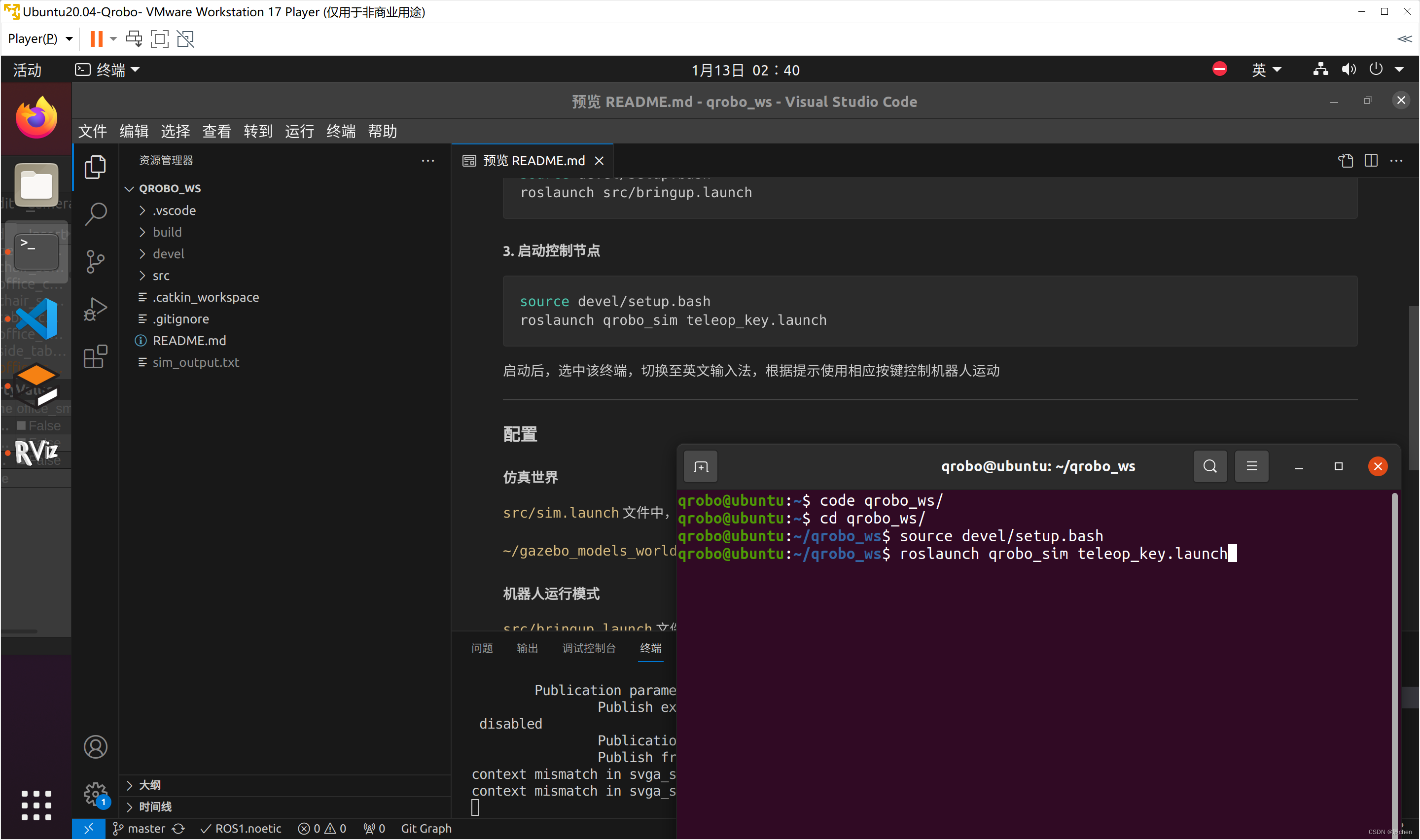This screenshot has width=1420, height=840.
Task: Open 活动 activities overview
Action: click(27, 70)
